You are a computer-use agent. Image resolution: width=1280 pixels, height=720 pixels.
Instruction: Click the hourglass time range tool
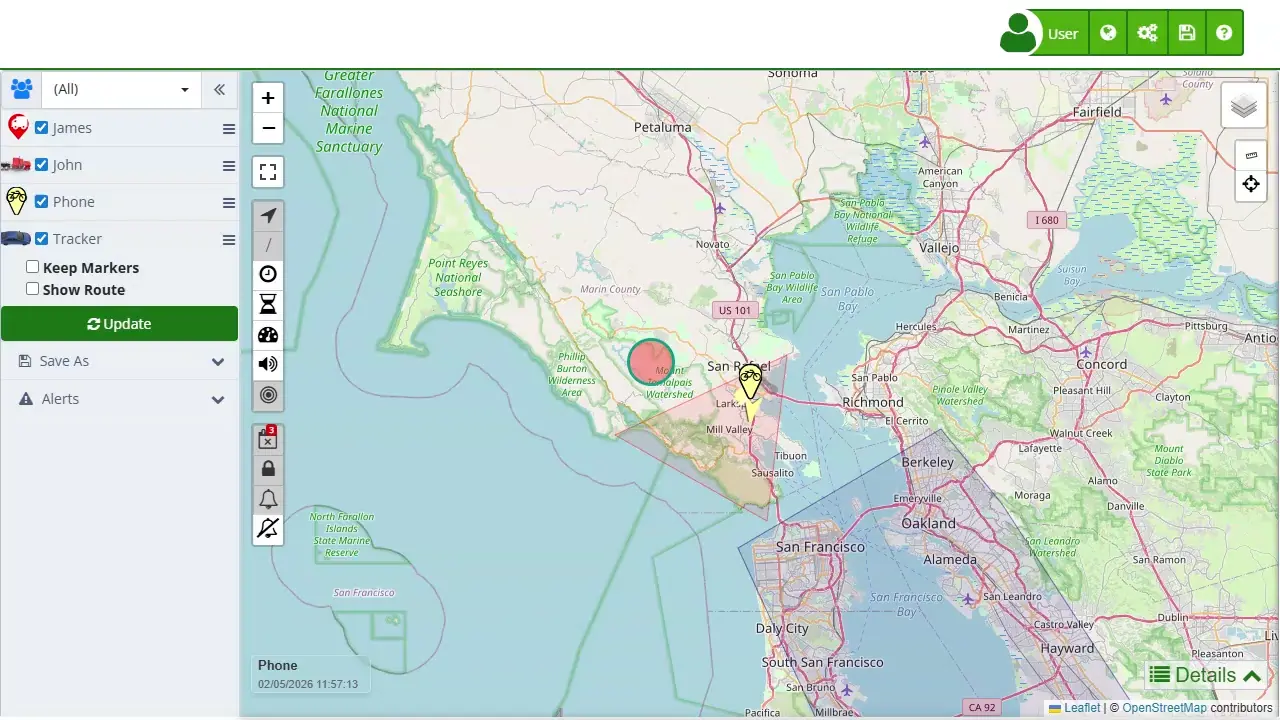(268, 303)
